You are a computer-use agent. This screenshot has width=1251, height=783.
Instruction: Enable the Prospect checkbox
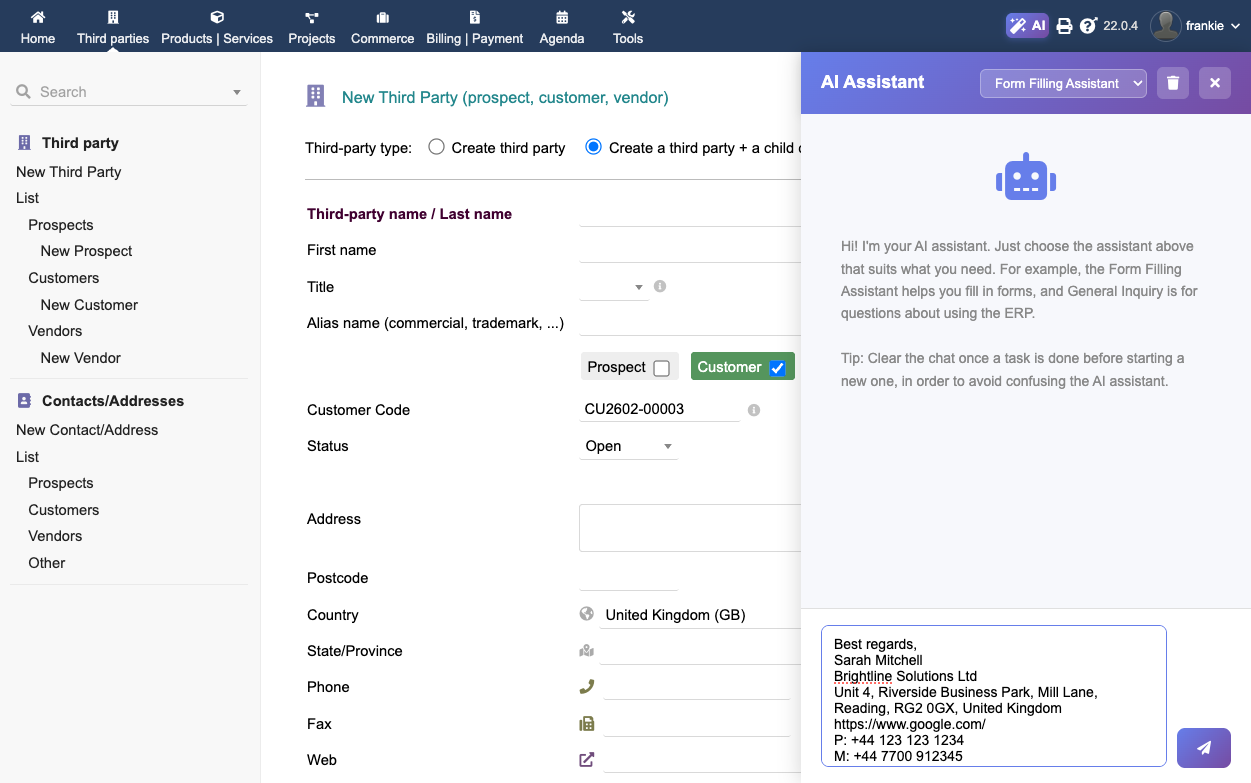(x=661, y=368)
